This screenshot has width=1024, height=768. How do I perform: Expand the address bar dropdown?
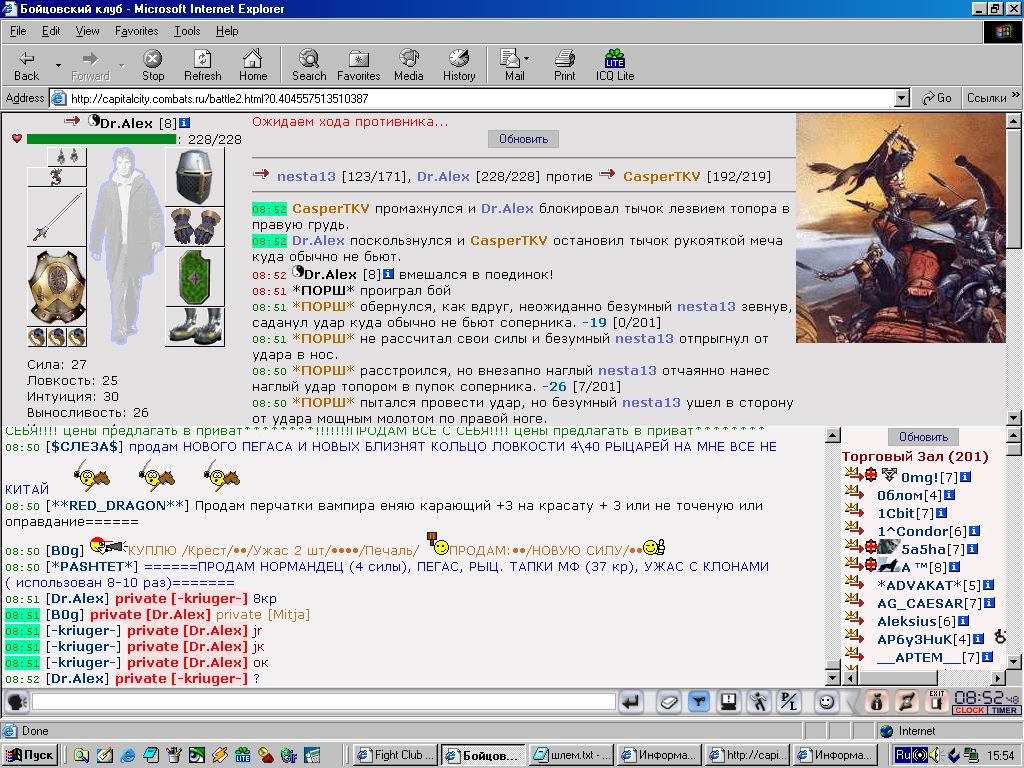(902, 99)
